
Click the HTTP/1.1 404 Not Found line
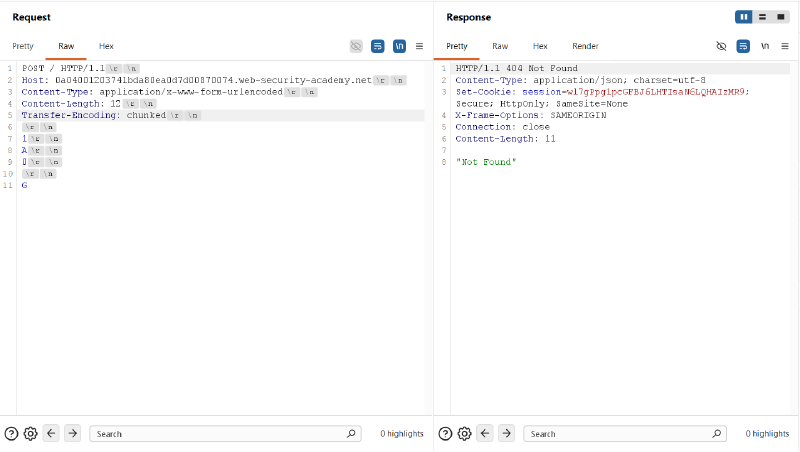point(516,68)
